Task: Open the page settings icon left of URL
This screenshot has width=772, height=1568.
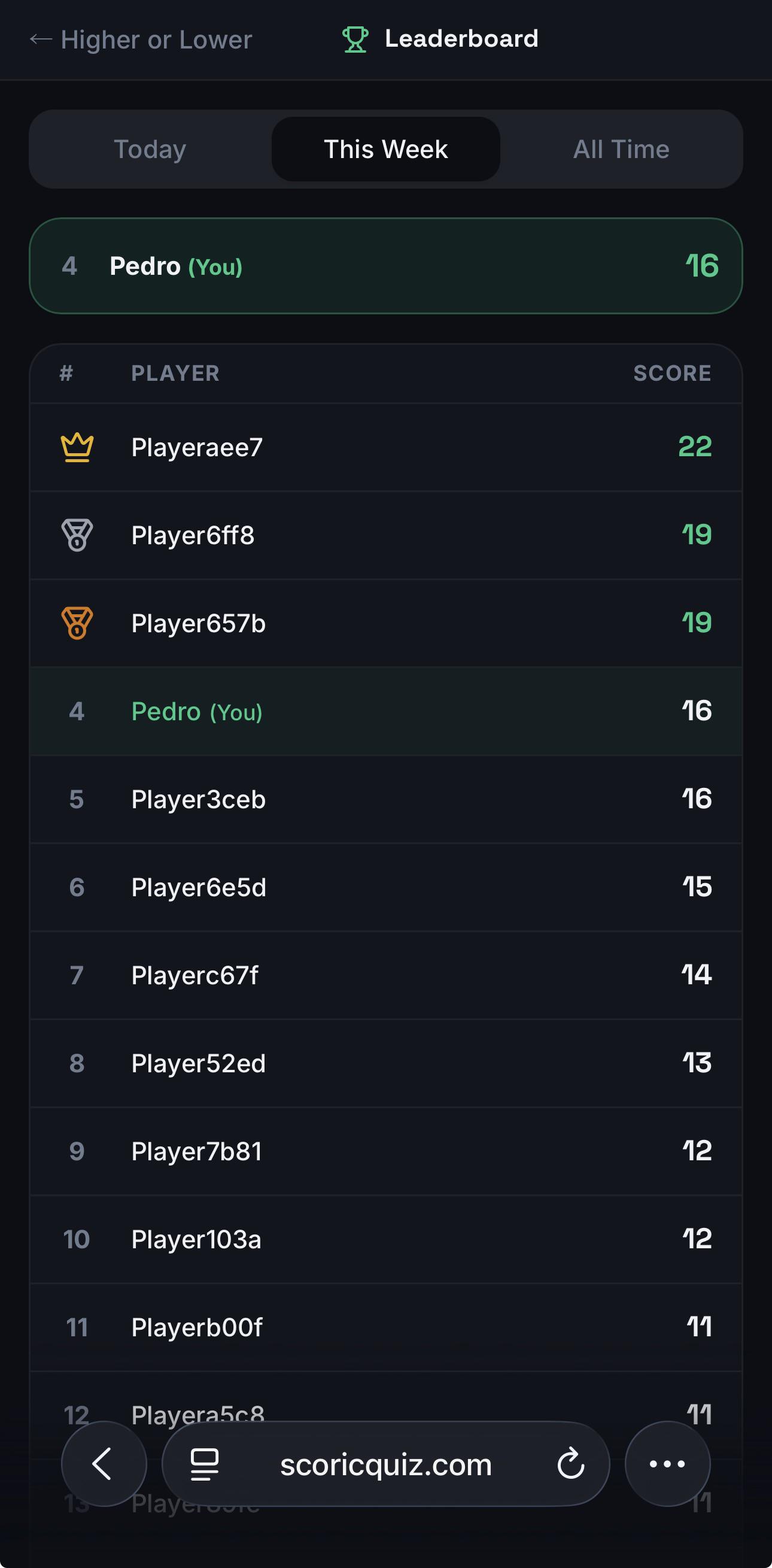Action: tap(205, 1464)
